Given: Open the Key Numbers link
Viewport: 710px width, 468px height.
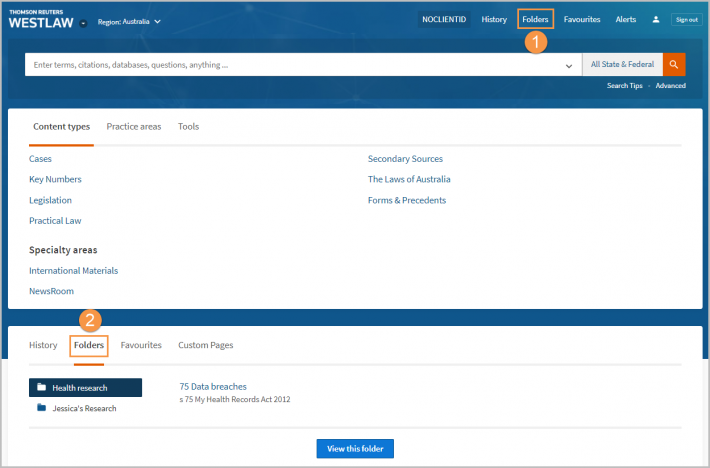Looking at the screenshot, I should [x=55, y=179].
